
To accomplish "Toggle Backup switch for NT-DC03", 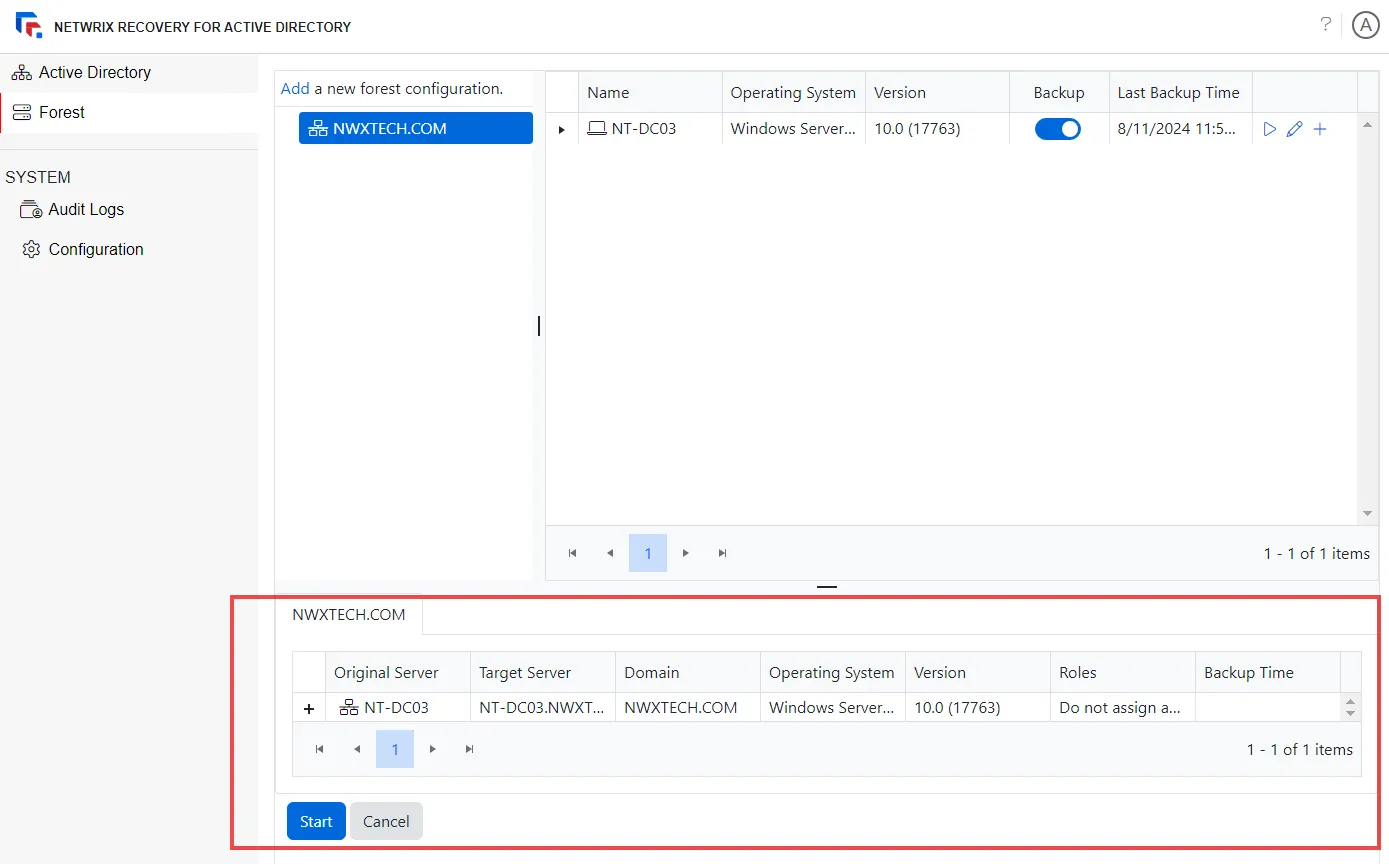I will (1057, 129).
